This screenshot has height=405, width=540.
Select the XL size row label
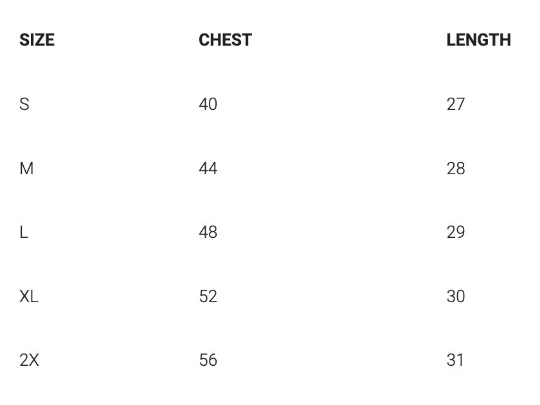29,297
